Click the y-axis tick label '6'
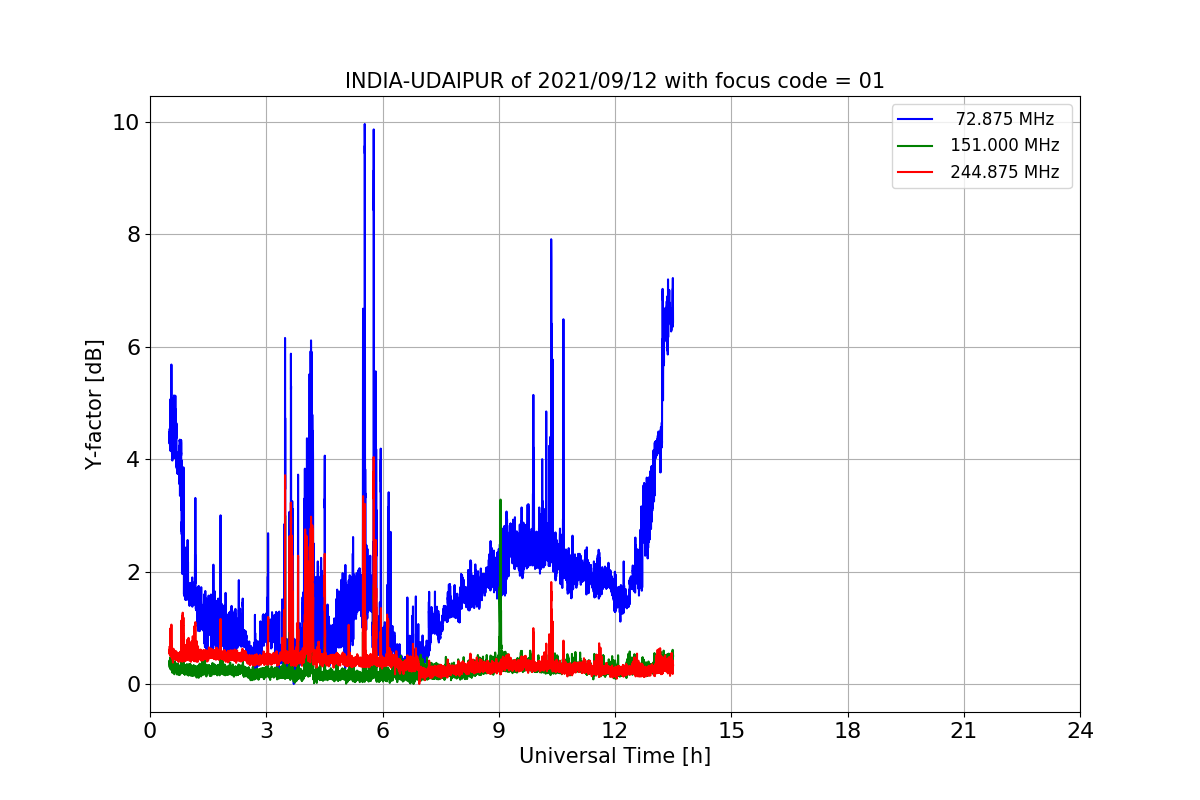 coord(134,347)
